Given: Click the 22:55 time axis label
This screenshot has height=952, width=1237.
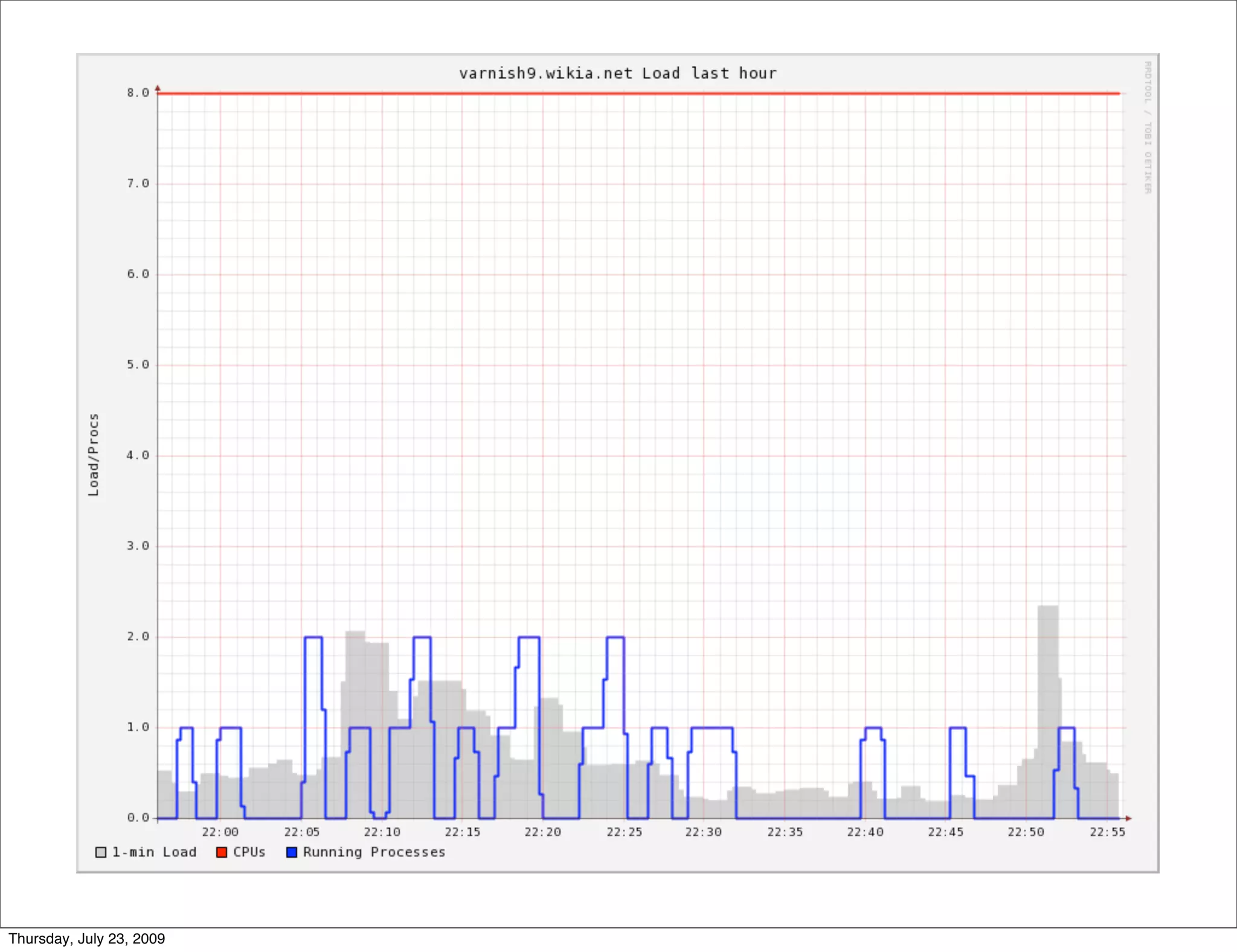Looking at the screenshot, I should click(1107, 832).
